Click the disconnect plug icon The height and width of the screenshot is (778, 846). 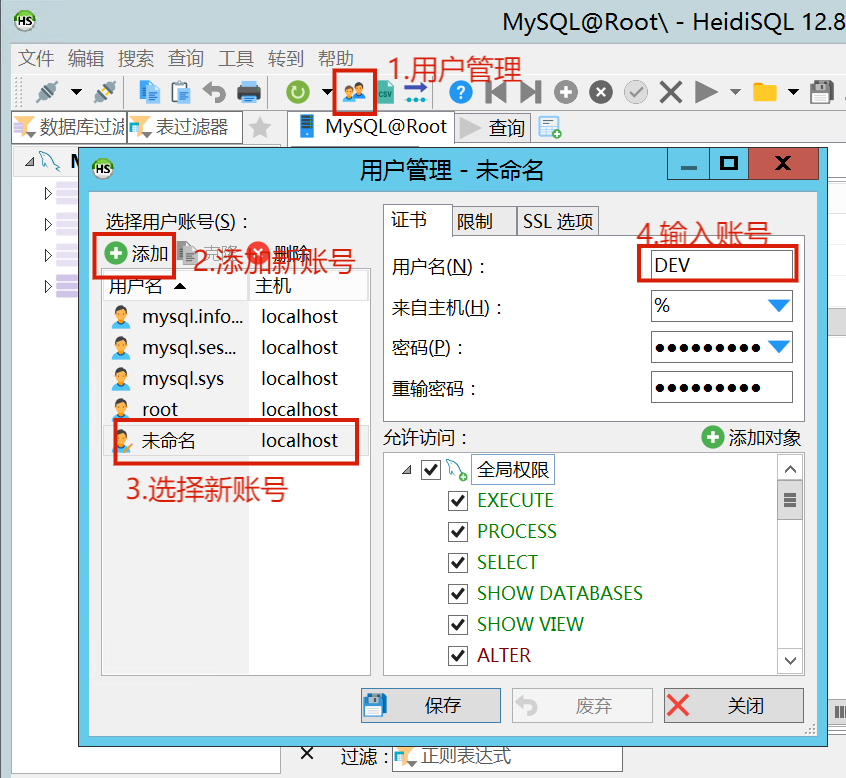point(105,92)
